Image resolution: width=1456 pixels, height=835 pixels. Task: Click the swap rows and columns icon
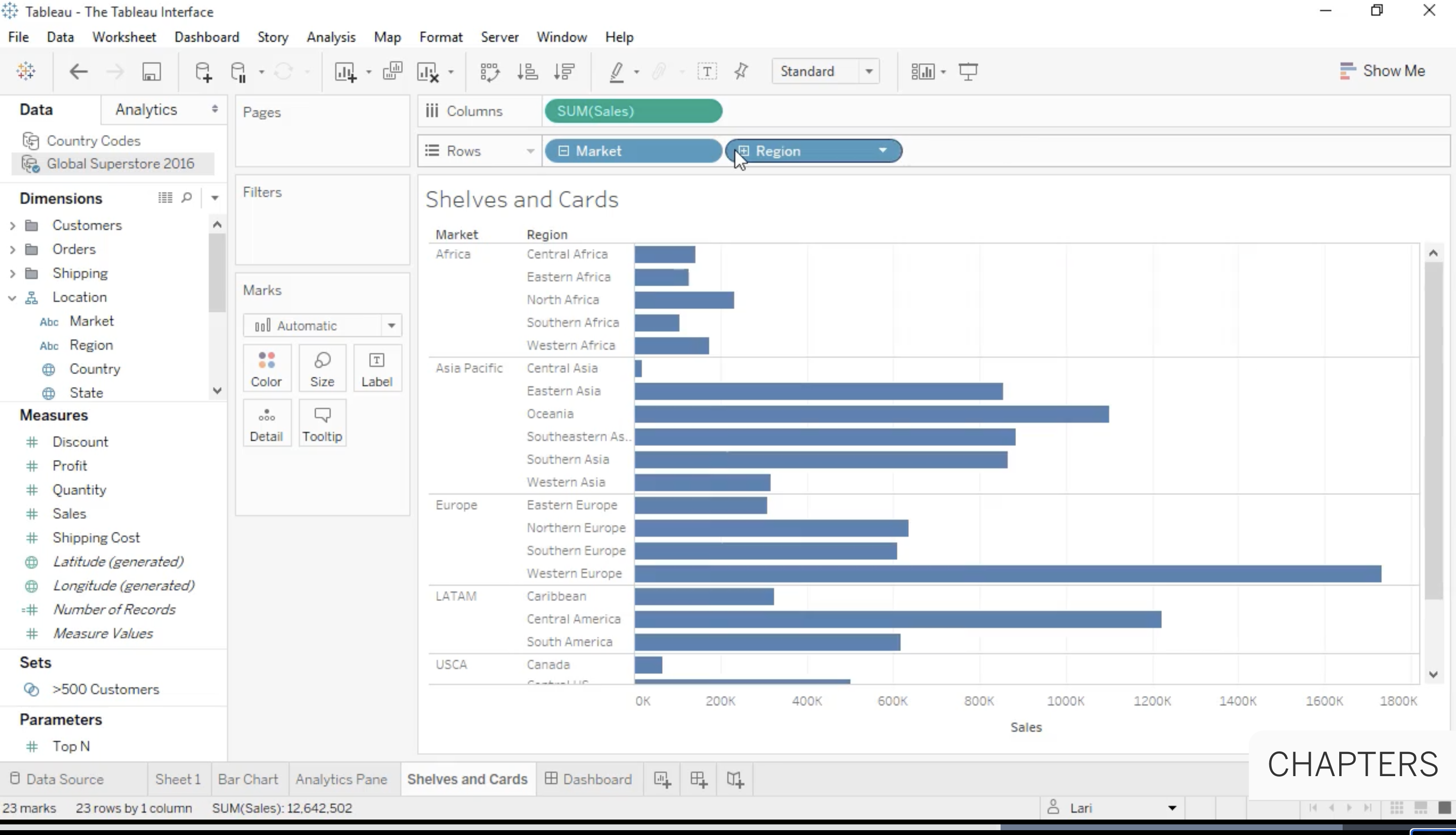click(x=489, y=72)
